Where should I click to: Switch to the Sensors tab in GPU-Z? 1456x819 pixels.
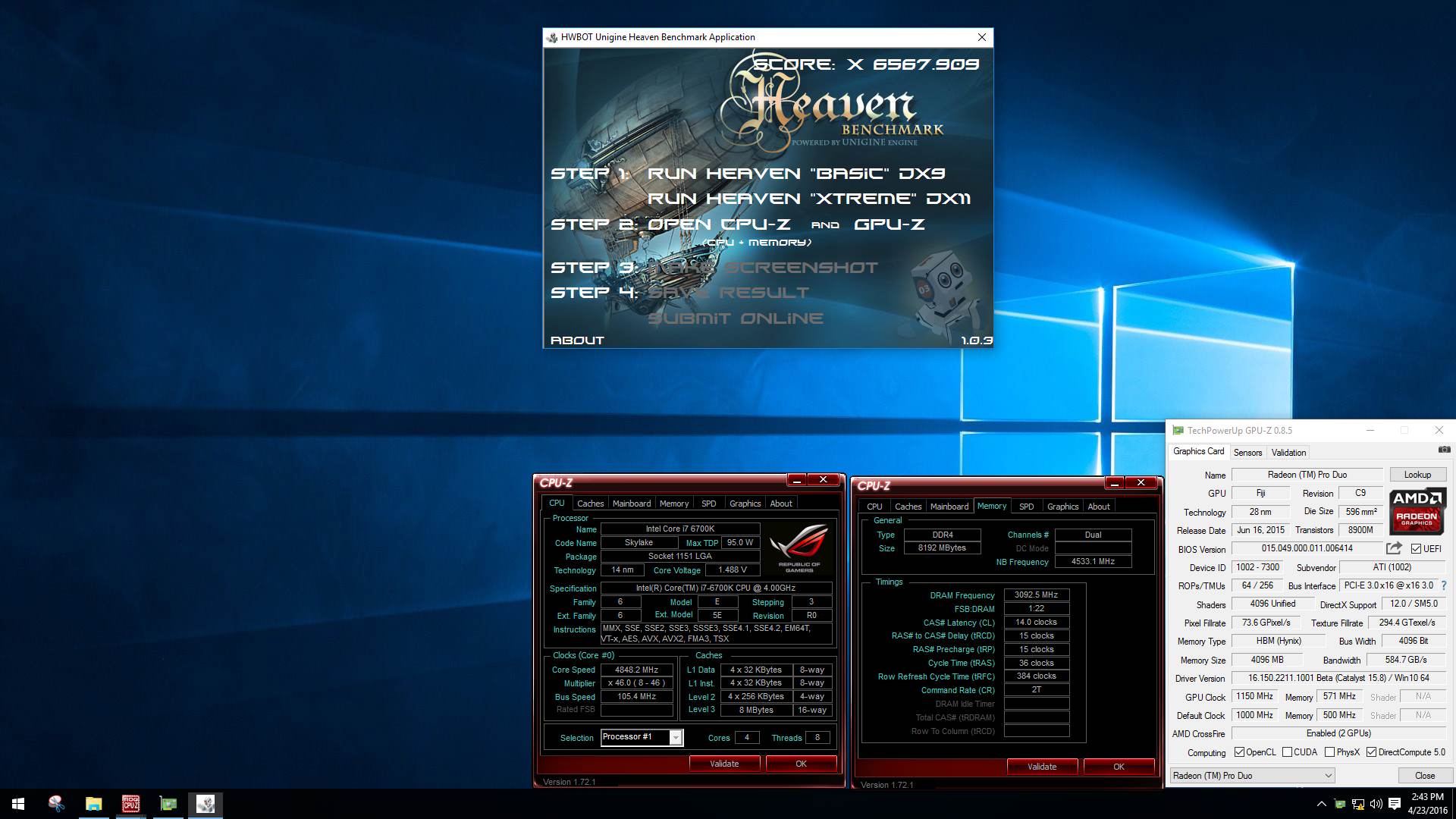coord(1247,453)
